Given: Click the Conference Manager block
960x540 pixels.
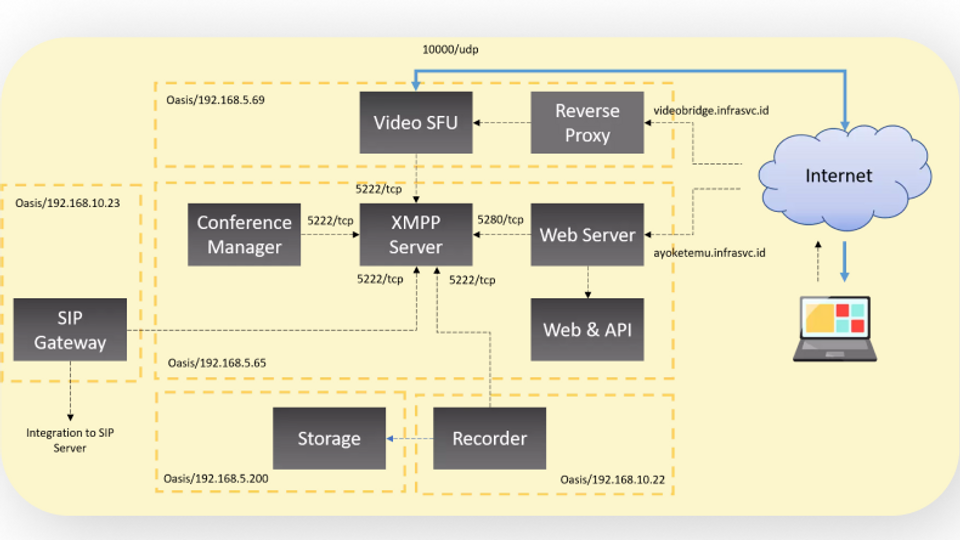Looking at the screenshot, I should (244, 235).
